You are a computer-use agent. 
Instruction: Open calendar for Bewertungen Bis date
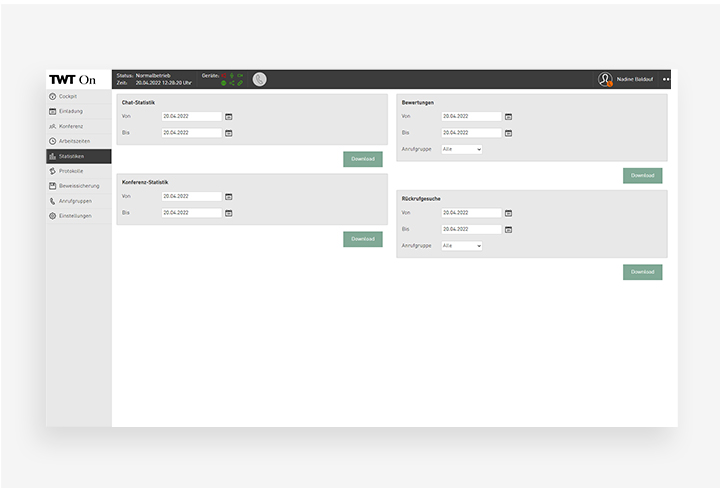click(x=508, y=133)
